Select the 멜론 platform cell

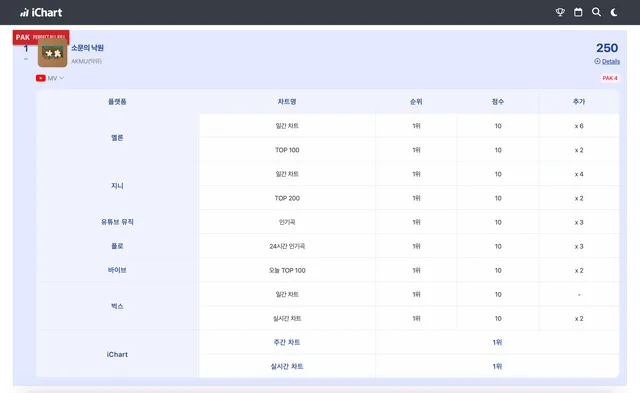coord(117,138)
